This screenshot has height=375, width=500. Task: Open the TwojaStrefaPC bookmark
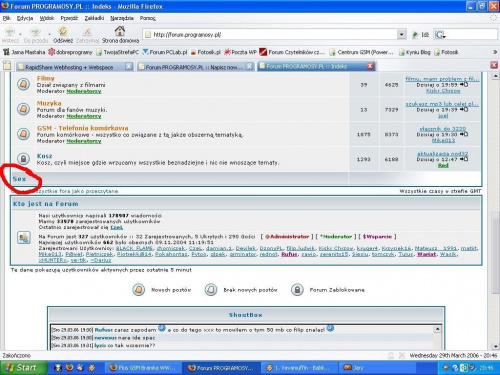118,52
